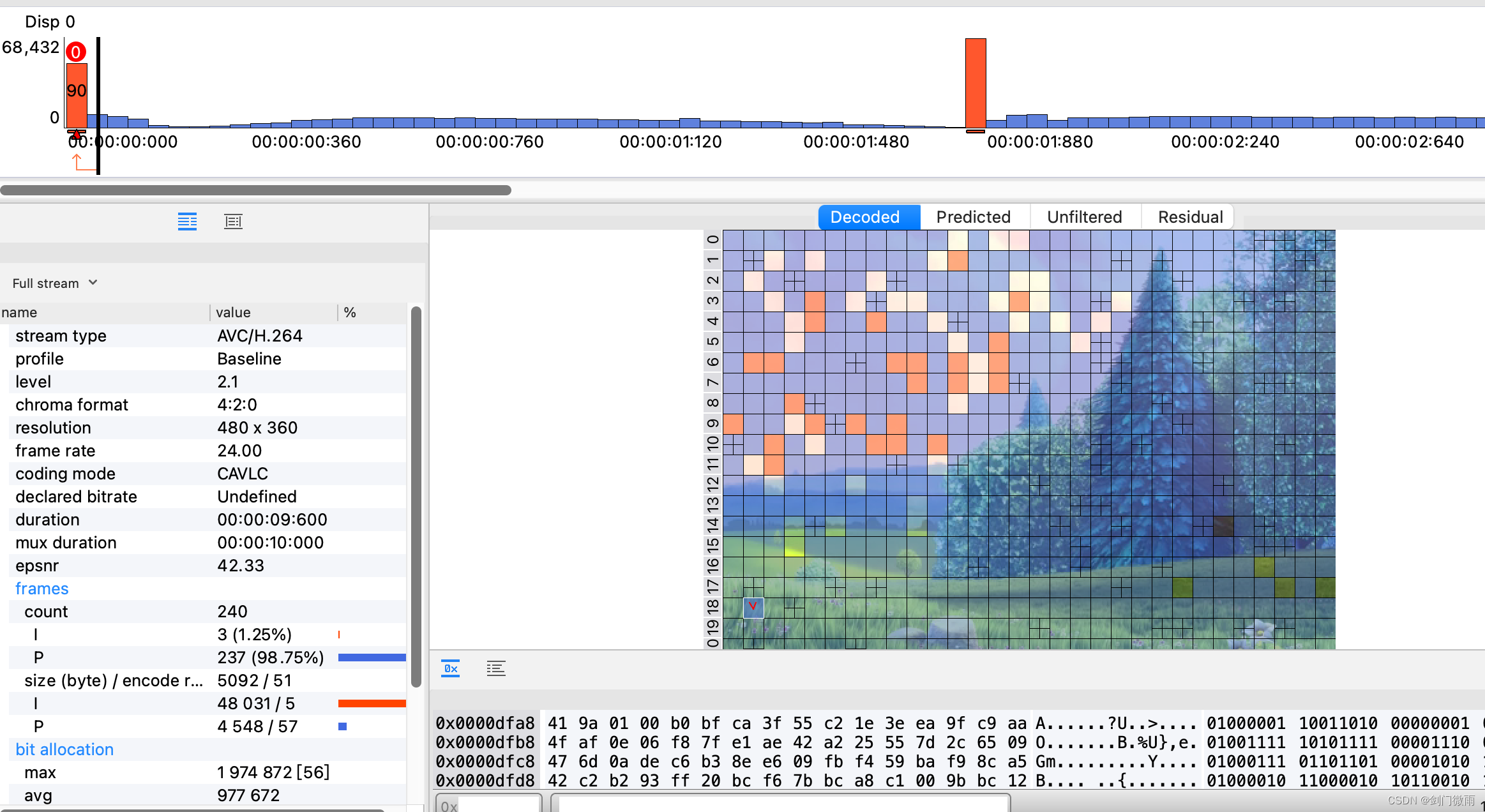Open the Predicted view tab
1485x812 pixels.
coord(973,217)
